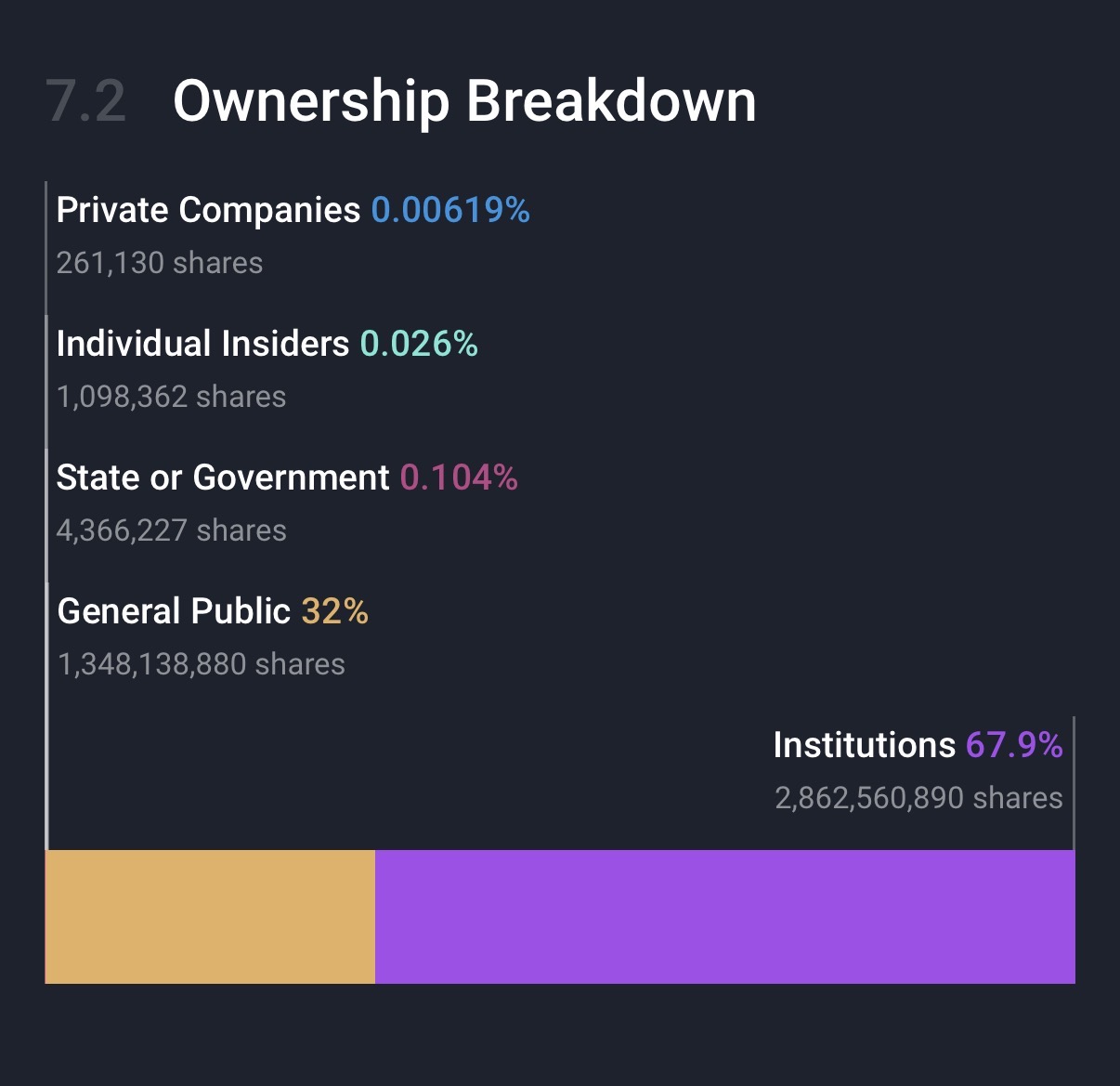Screen dimensions: 1120x1086
Task: Click the Institutions label
Action: click(864, 745)
